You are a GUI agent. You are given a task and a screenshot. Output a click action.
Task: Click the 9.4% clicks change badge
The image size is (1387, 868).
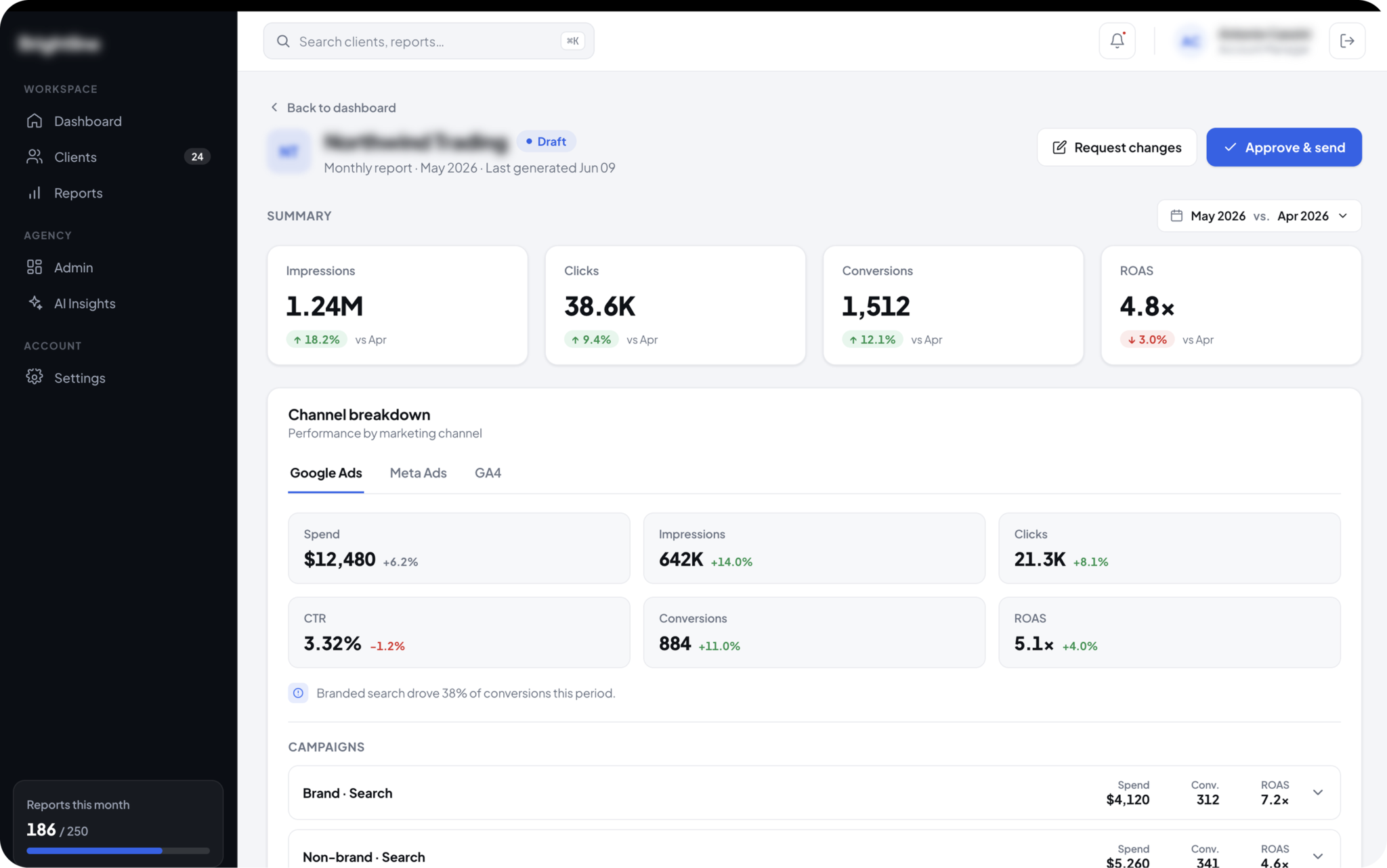point(591,339)
